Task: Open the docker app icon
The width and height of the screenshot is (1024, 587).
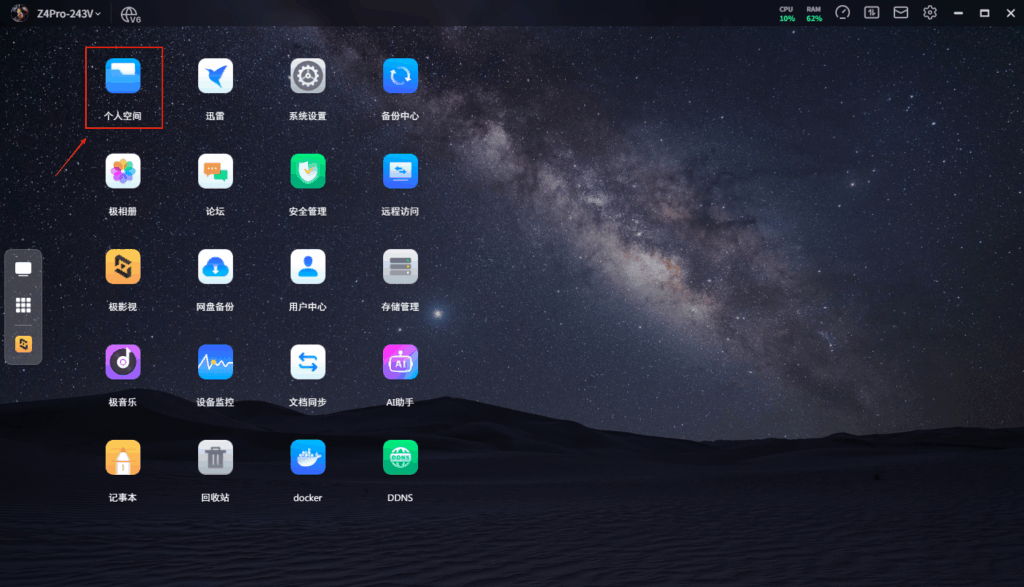Action: coord(308,457)
